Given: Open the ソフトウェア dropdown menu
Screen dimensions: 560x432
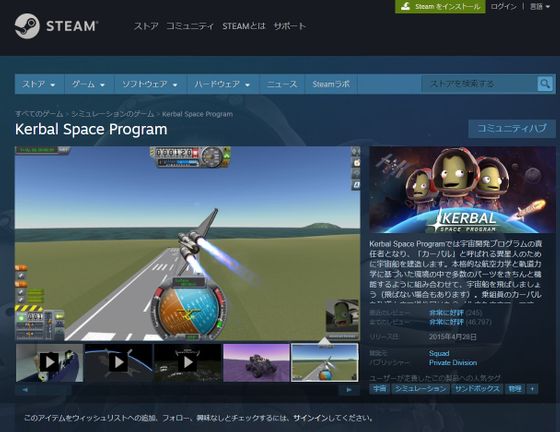Looking at the screenshot, I should [150, 84].
